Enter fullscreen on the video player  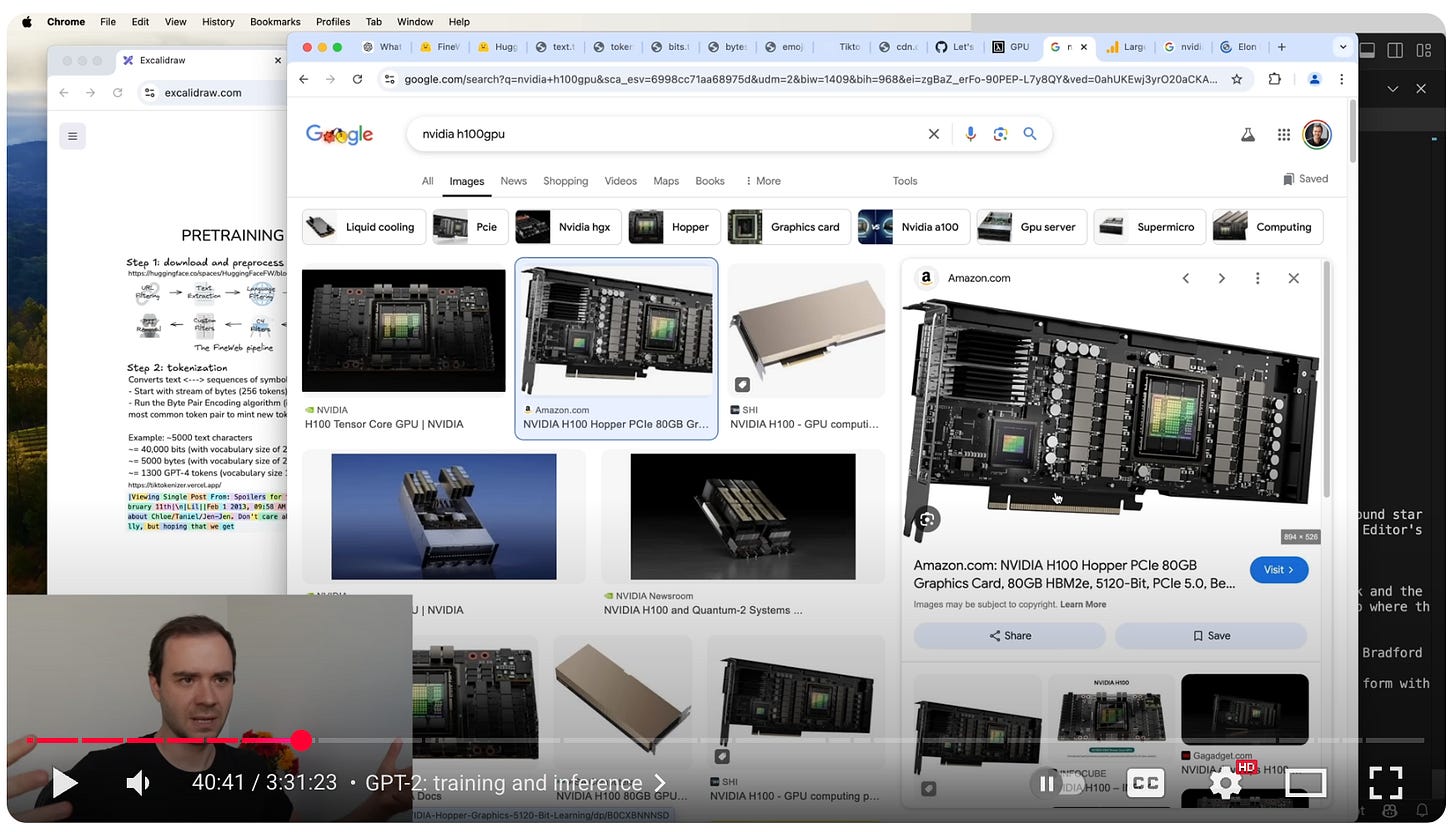point(1386,783)
